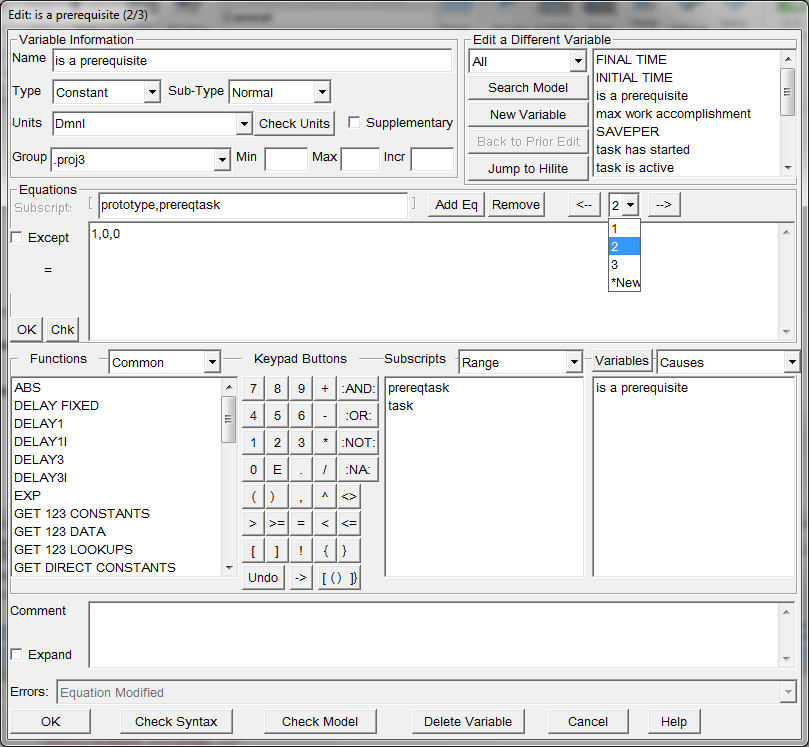Go to next equation with --> button

(x=664, y=205)
